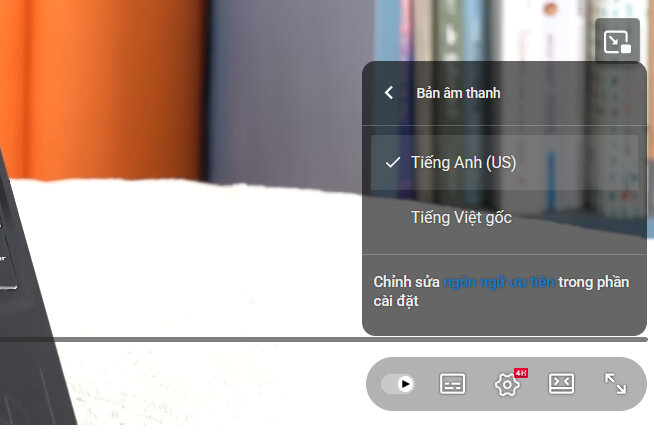Viewport: 654px width, 436px height.
Task: Open subtitles with the closed captions icon
Action: point(453,384)
